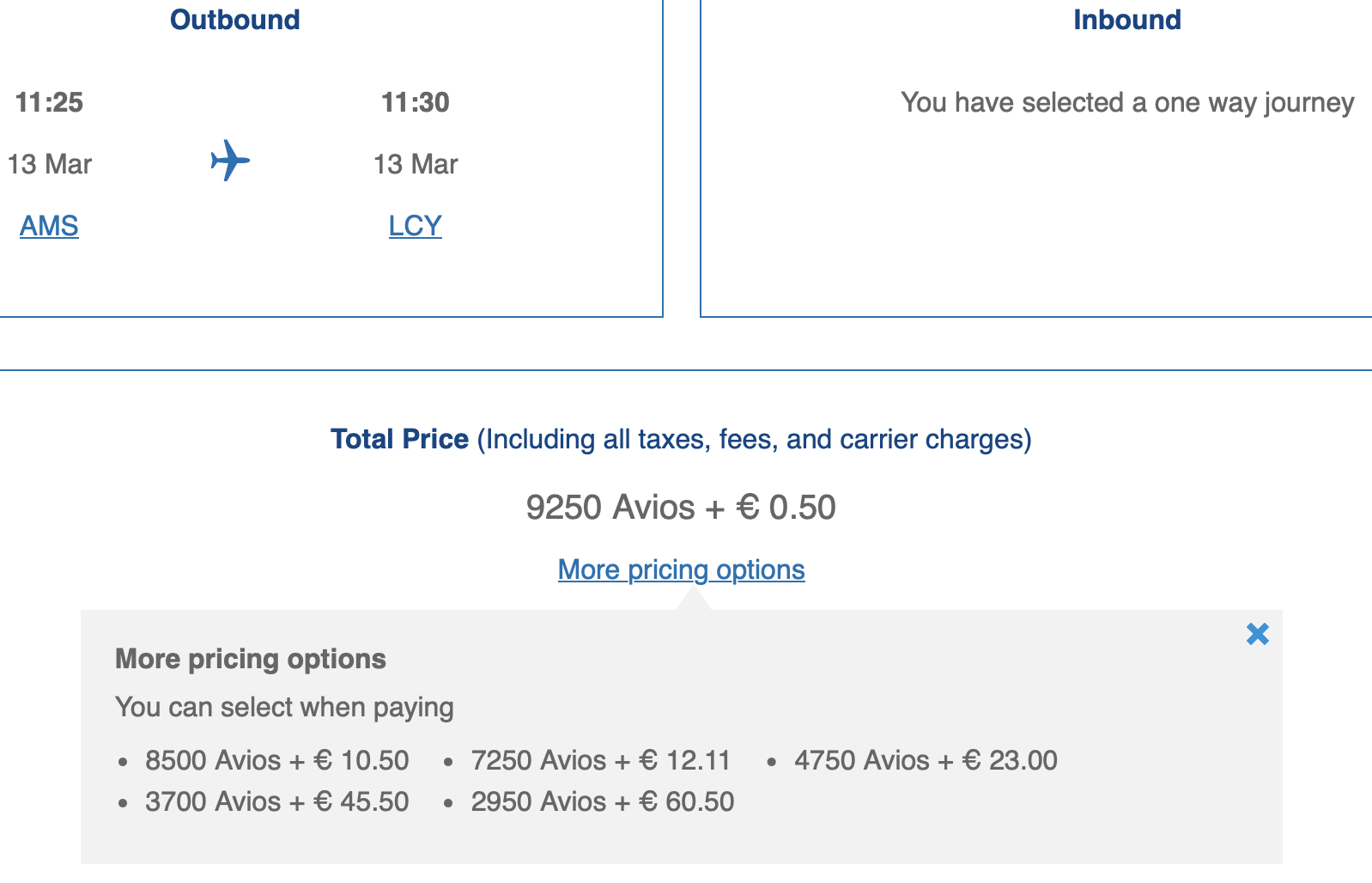The width and height of the screenshot is (1372, 883).
Task: Select the 4750 Avios + € 23.00 option
Action: [926, 760]
